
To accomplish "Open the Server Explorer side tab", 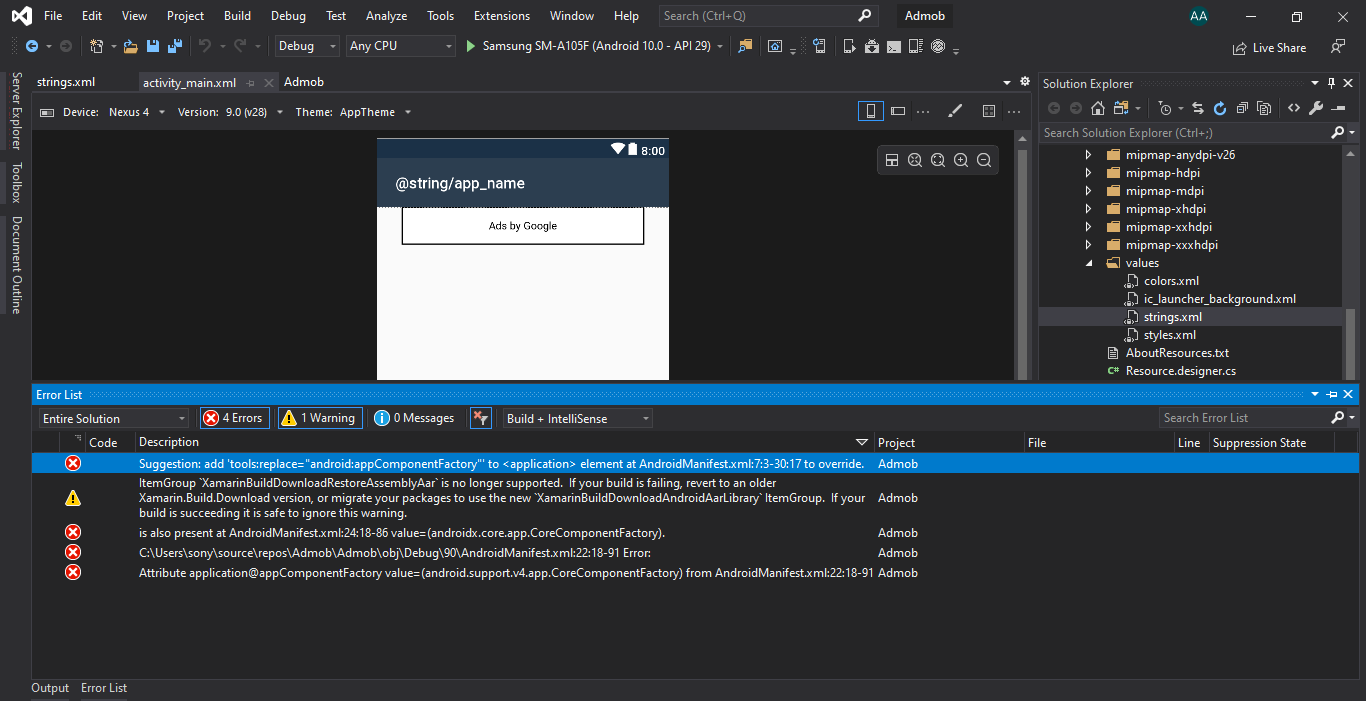I will point(15,111).
